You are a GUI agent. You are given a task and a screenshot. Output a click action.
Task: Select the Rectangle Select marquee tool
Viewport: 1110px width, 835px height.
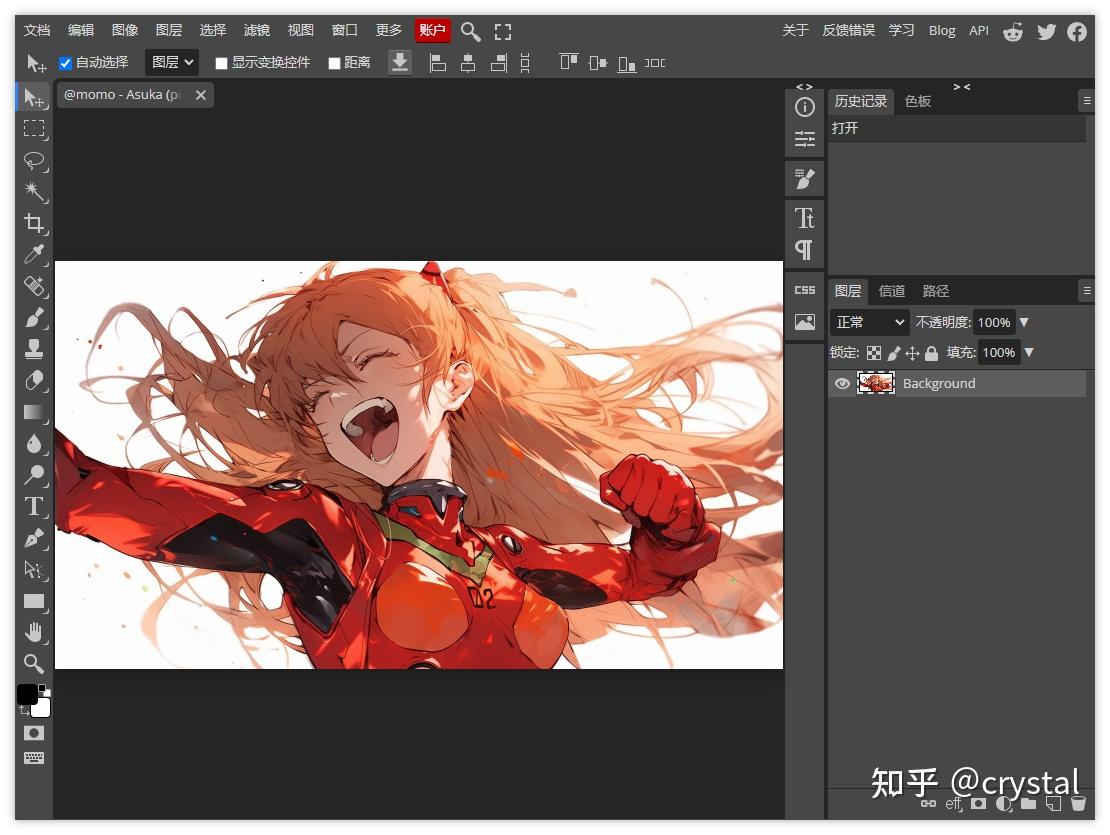(33, 128)
